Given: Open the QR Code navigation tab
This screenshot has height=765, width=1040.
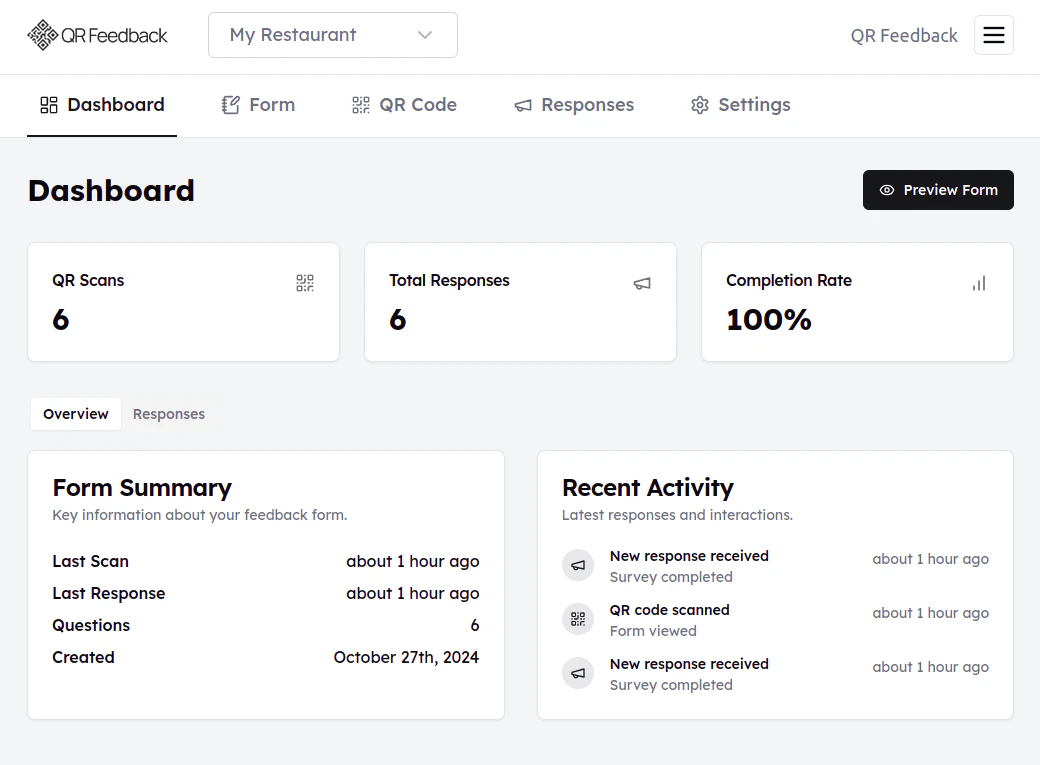Looking at the screenshot, I should click(404, 104).
